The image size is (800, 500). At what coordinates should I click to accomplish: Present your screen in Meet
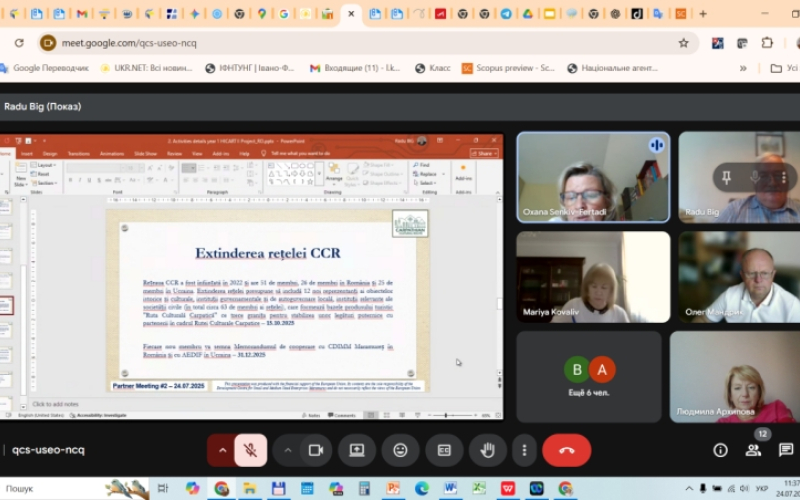[x=357, y=450]
